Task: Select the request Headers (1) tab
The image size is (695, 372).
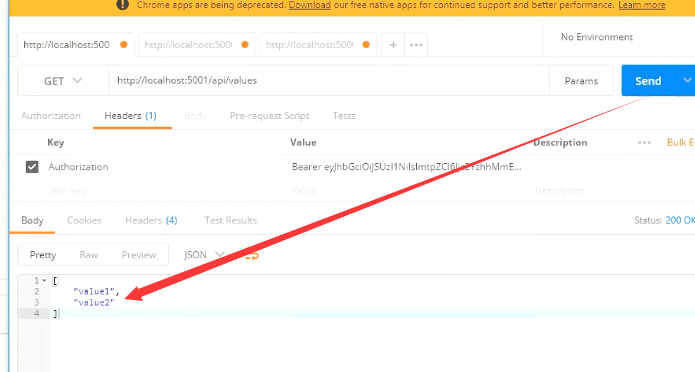Action: coord(130,116)
